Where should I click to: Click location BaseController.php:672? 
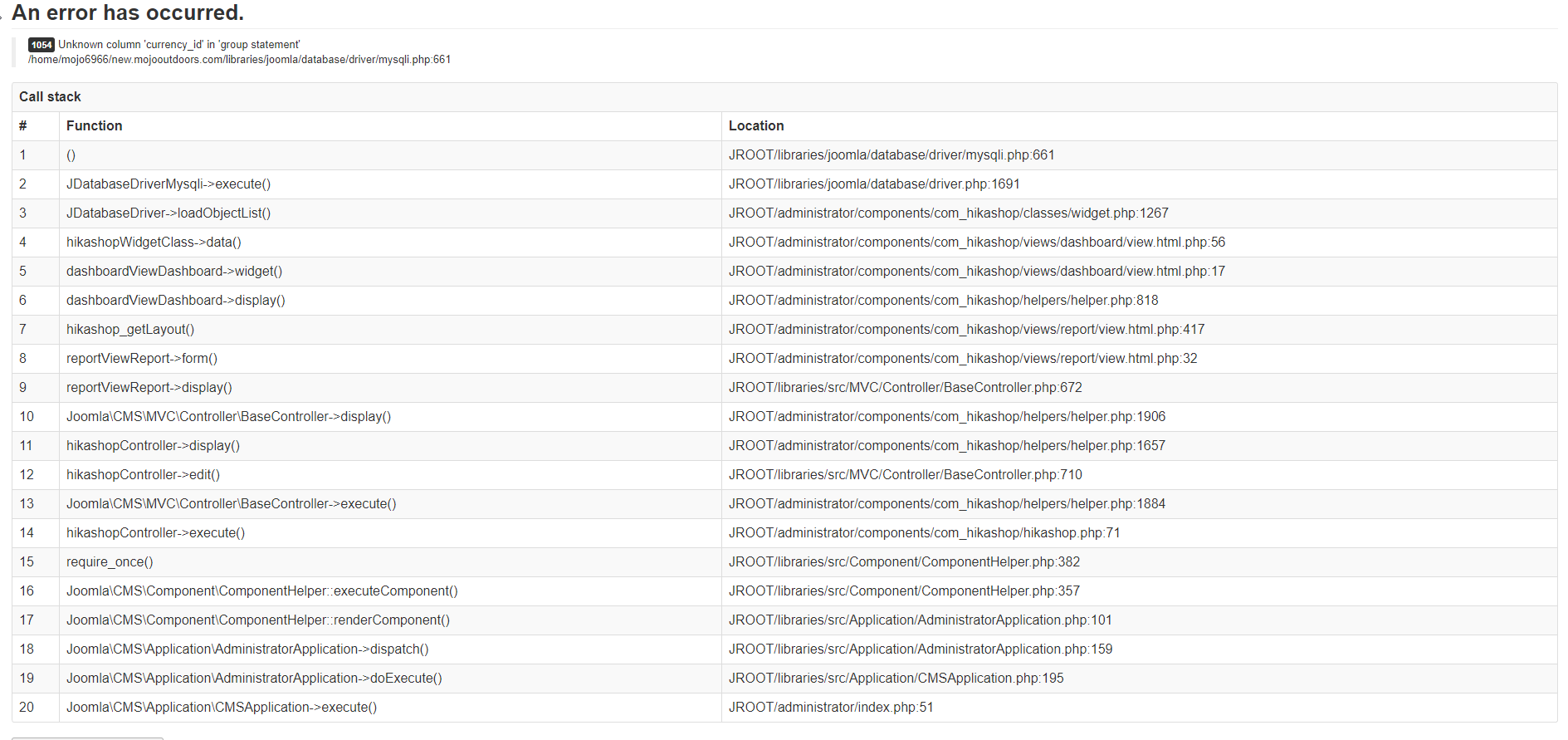906,388
